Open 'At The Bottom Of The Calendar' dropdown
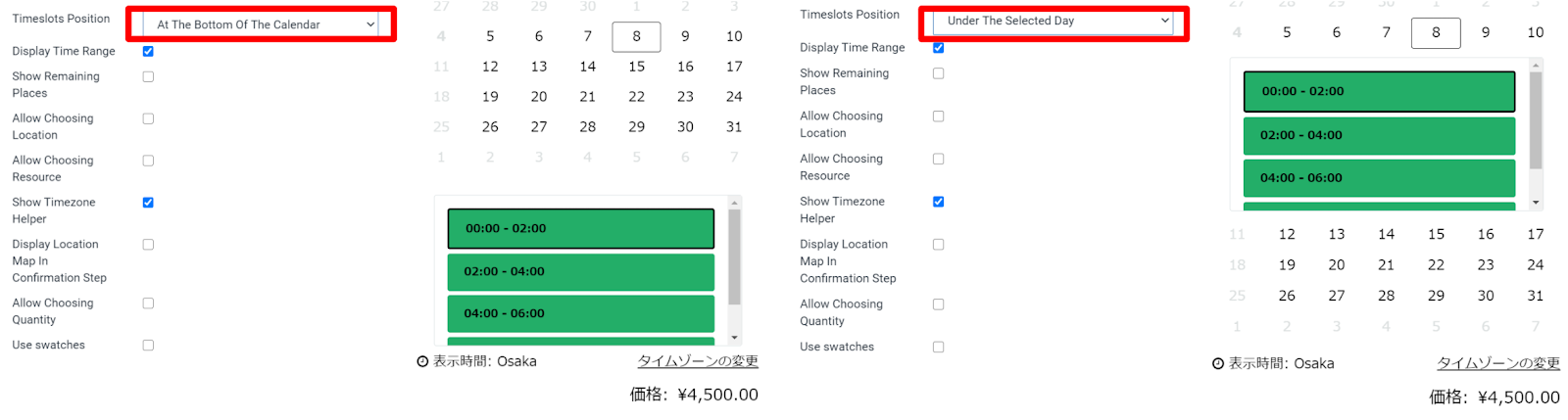Image resolution: width=1568 pixels, height=420 pixels. [x=262, y=24]
